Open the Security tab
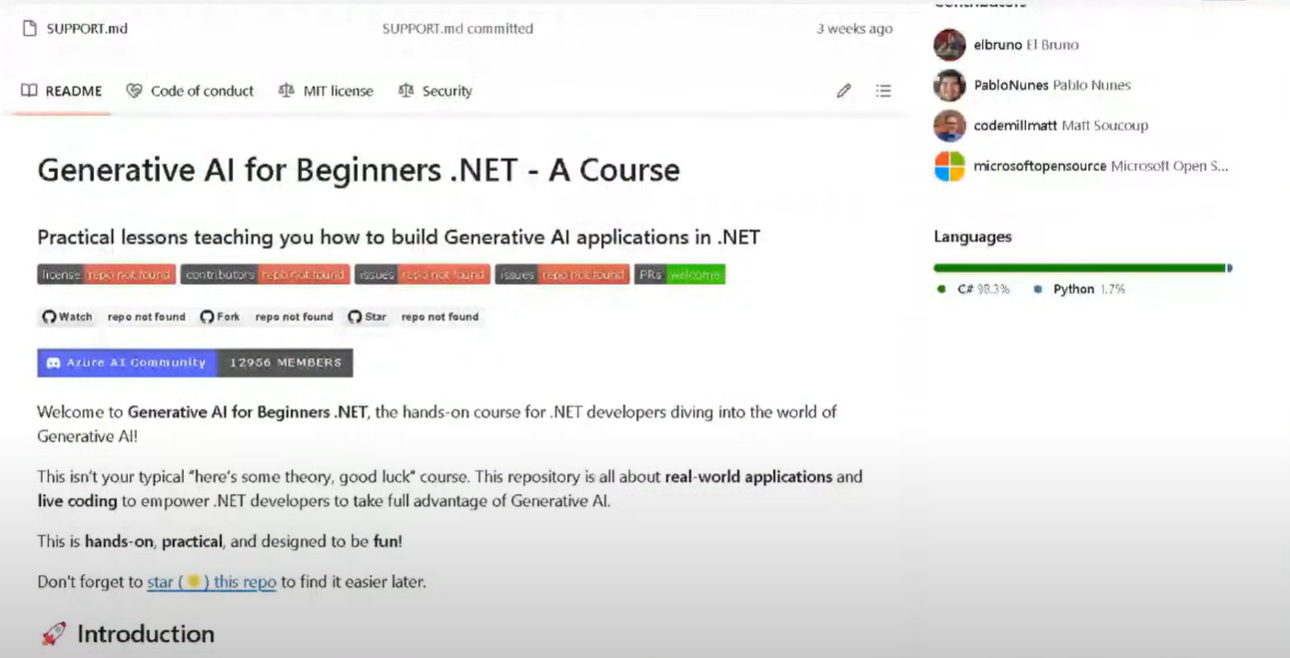 coord(435,90)
